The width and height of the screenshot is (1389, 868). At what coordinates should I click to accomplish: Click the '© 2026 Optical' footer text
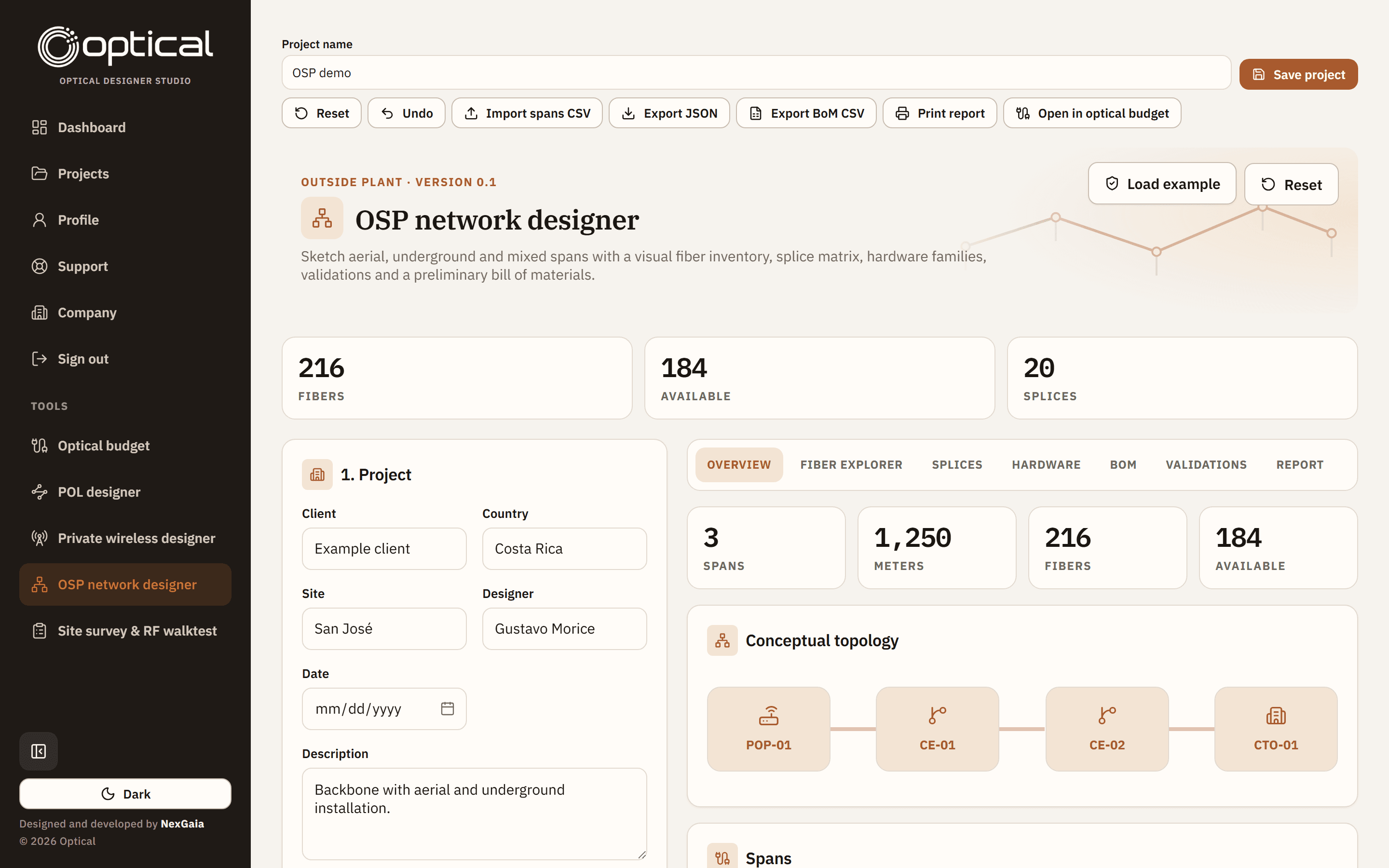(x=57, y=841)
